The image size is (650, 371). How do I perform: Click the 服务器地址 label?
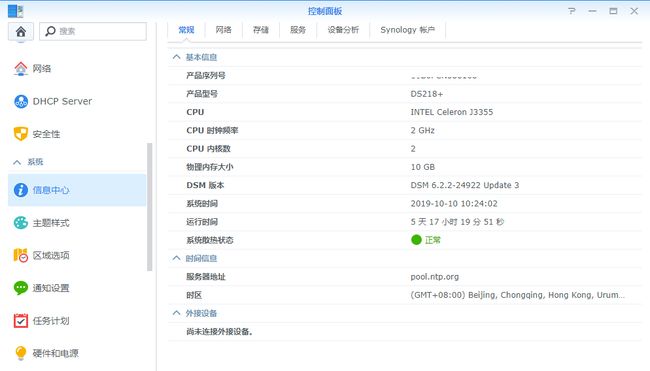click(x=206, y=276)
